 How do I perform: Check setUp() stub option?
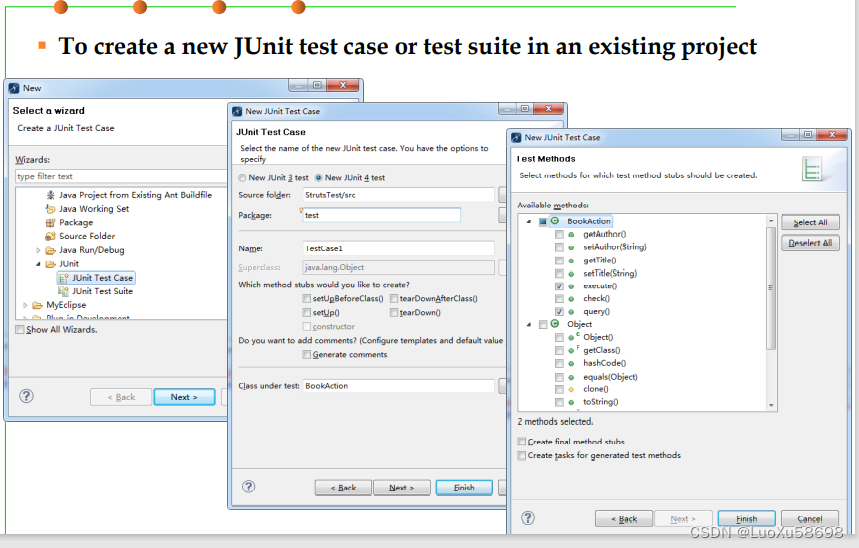point(307,312)
